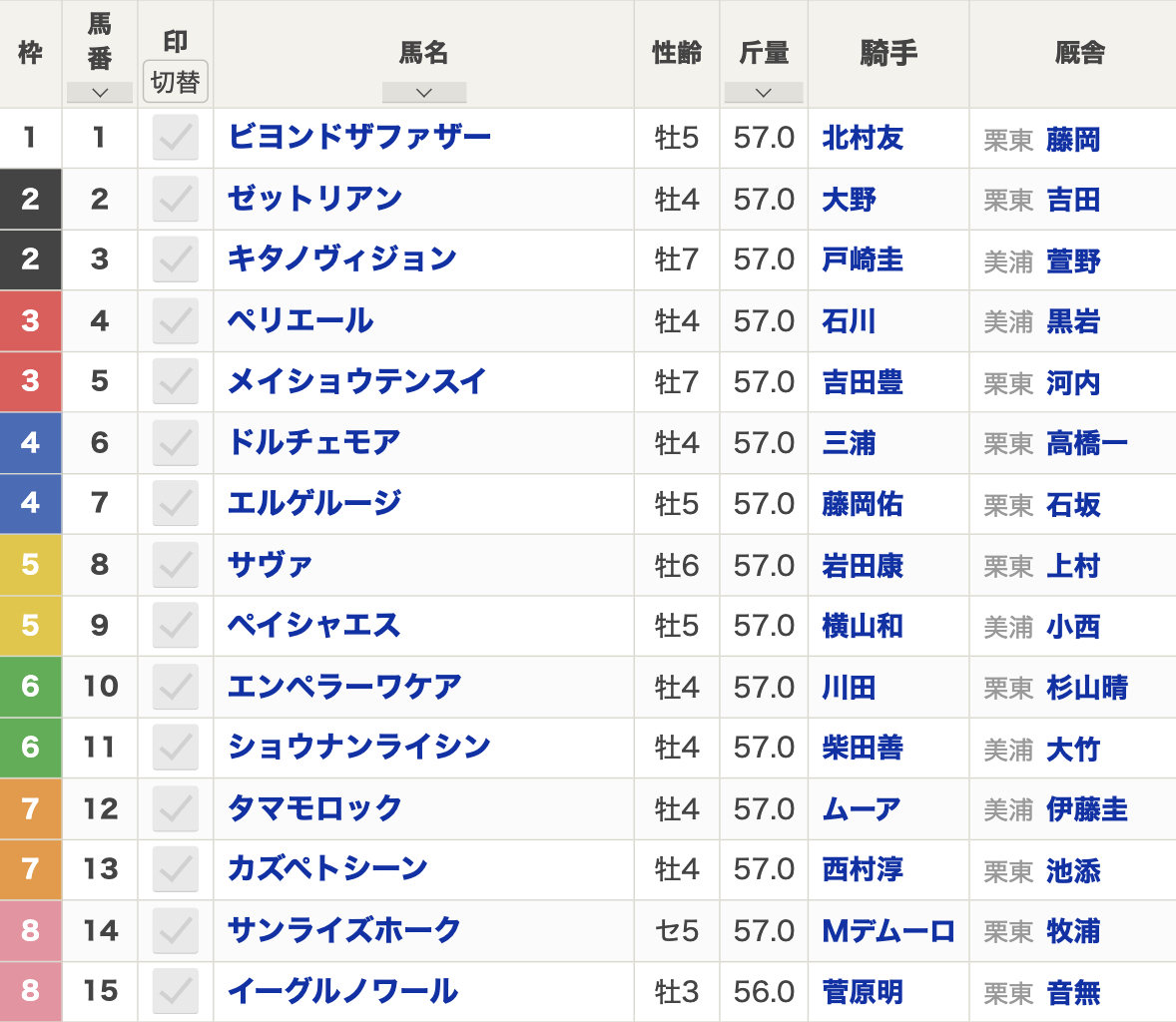
Task: Click the 切替 mark switch button
Action: (176, 81)
